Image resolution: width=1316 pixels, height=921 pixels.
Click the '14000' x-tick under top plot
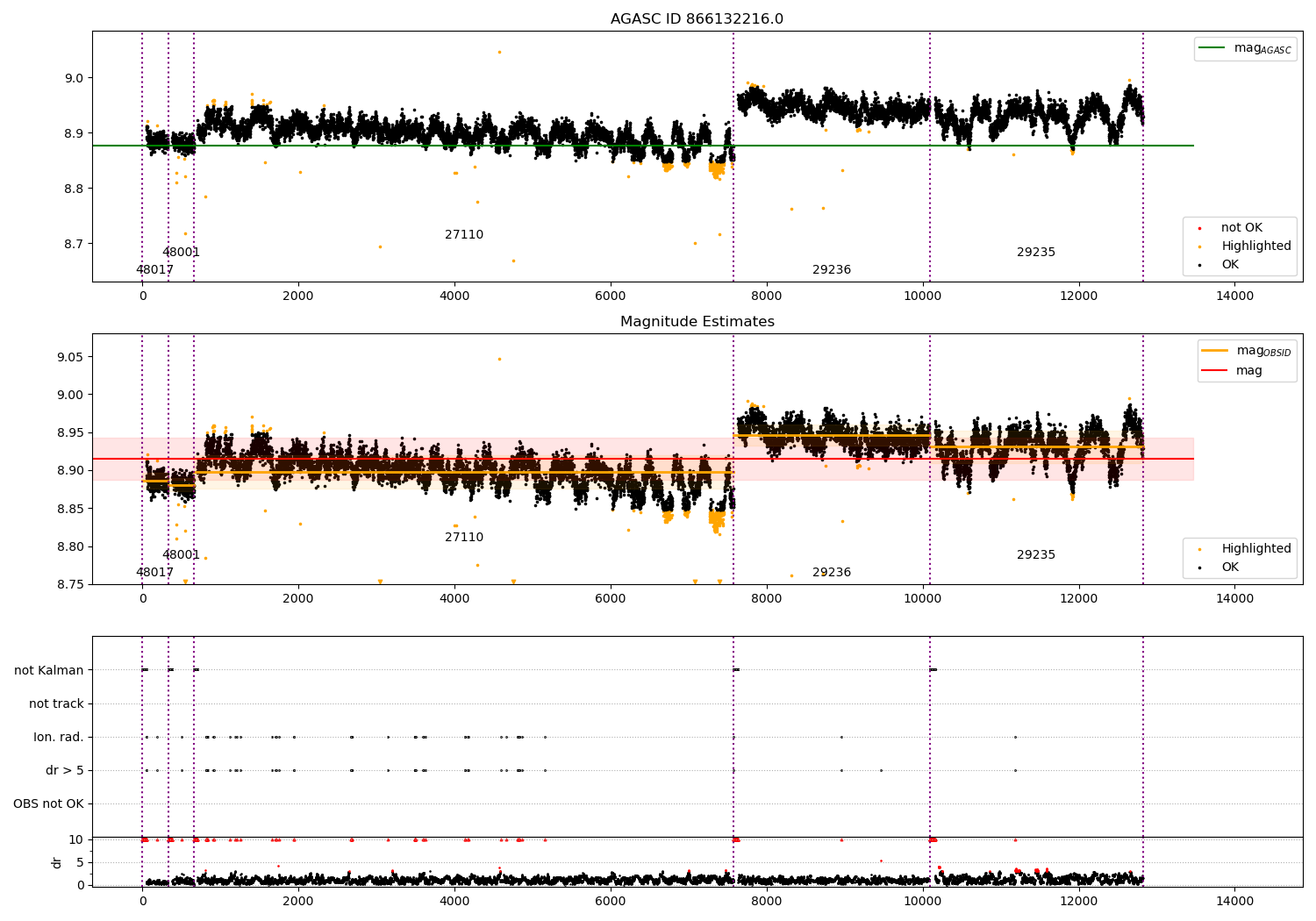[1234, 296]
